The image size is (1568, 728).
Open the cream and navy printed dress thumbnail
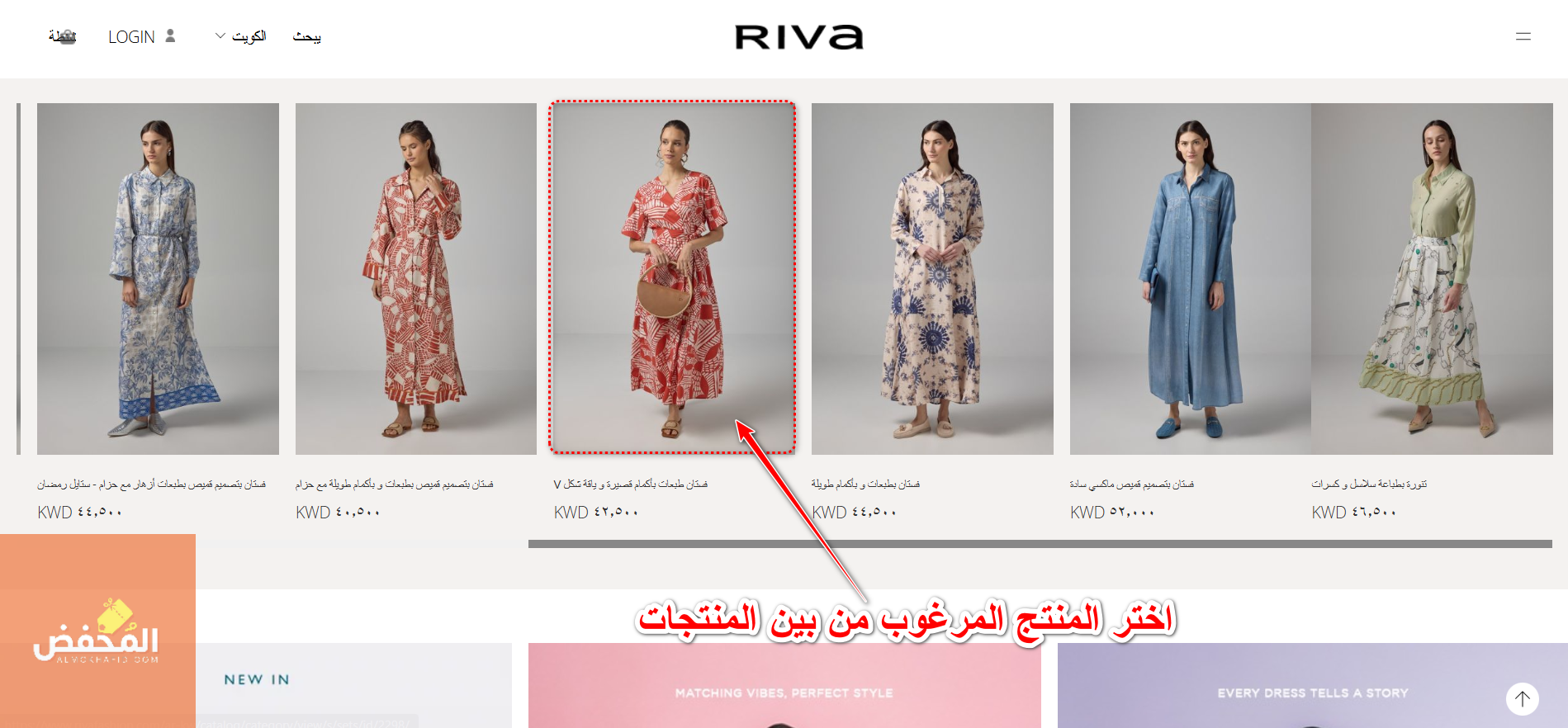click(932, 278)
